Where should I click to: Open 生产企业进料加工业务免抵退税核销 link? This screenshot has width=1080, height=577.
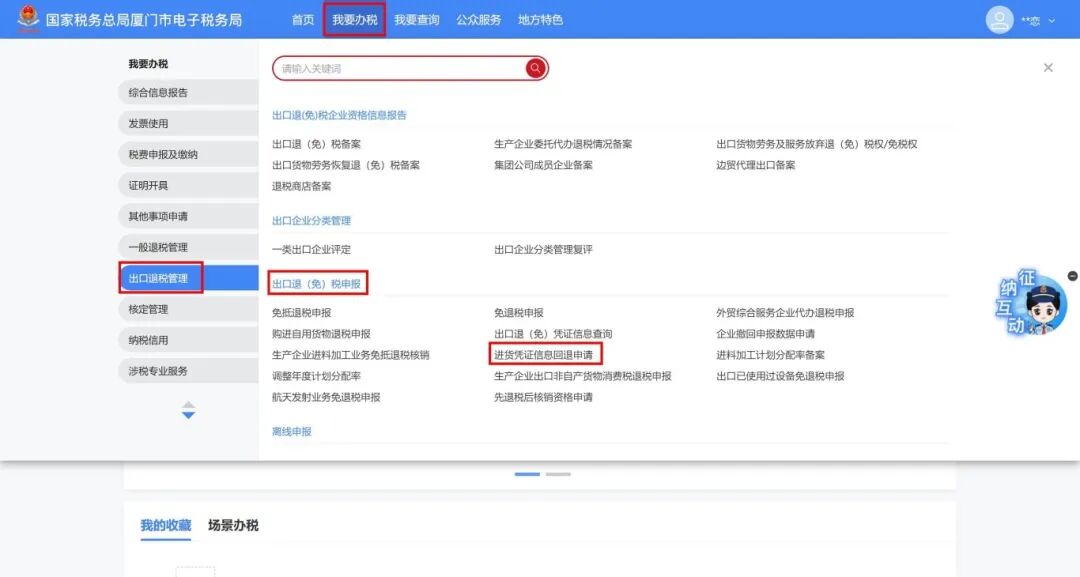click(x=350, y=355)
